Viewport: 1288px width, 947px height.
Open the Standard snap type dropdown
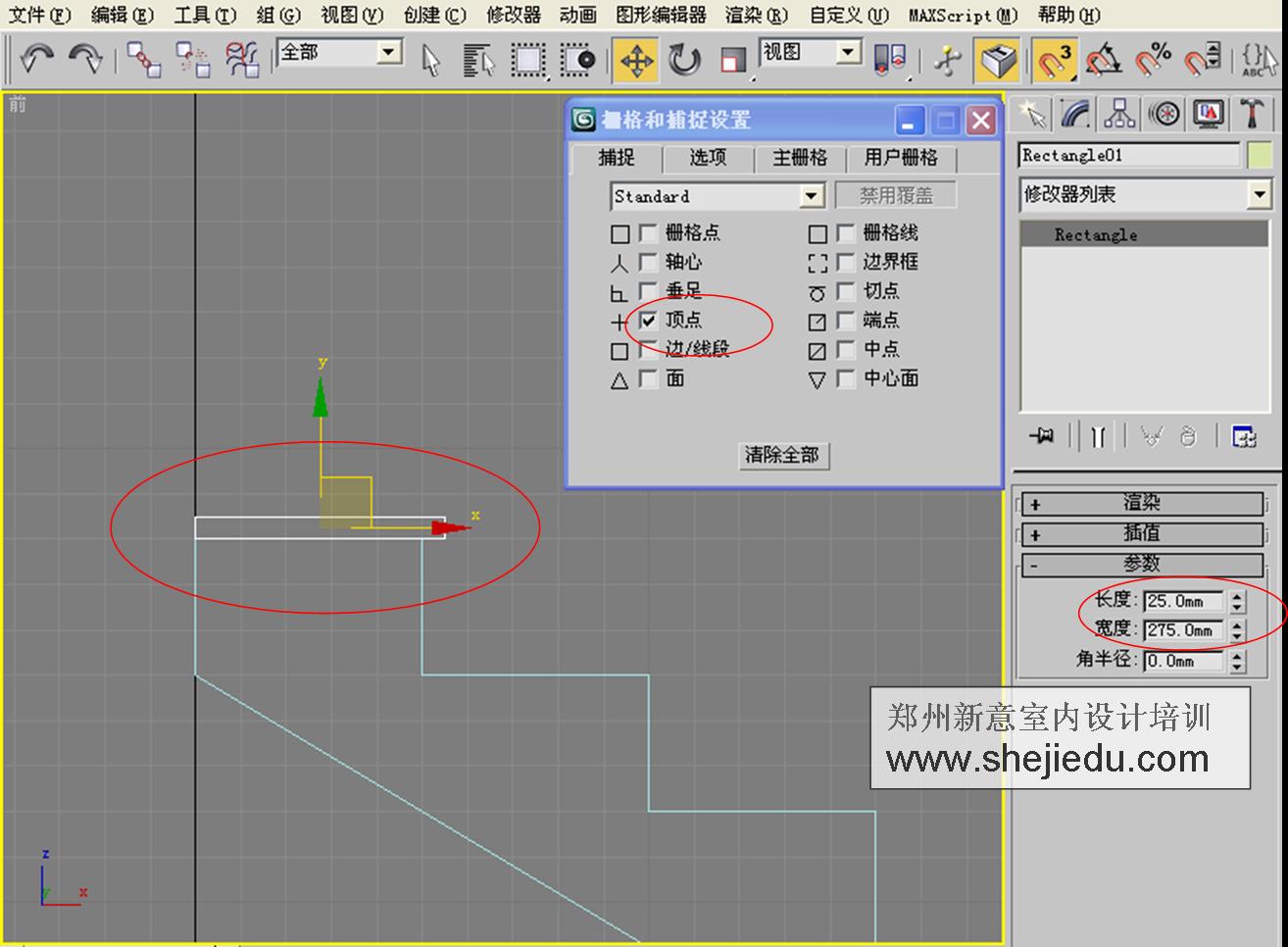point(811,196)
